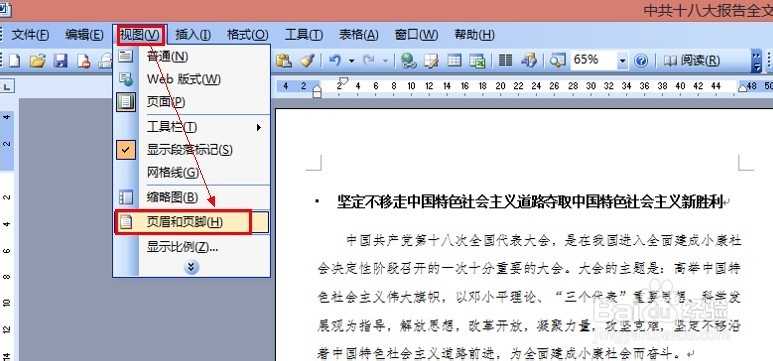The width and height of the screenshot is (773, 361).
Task: Open the Tables and Borders toolbar icon
Action: click(x=431, y=61)
